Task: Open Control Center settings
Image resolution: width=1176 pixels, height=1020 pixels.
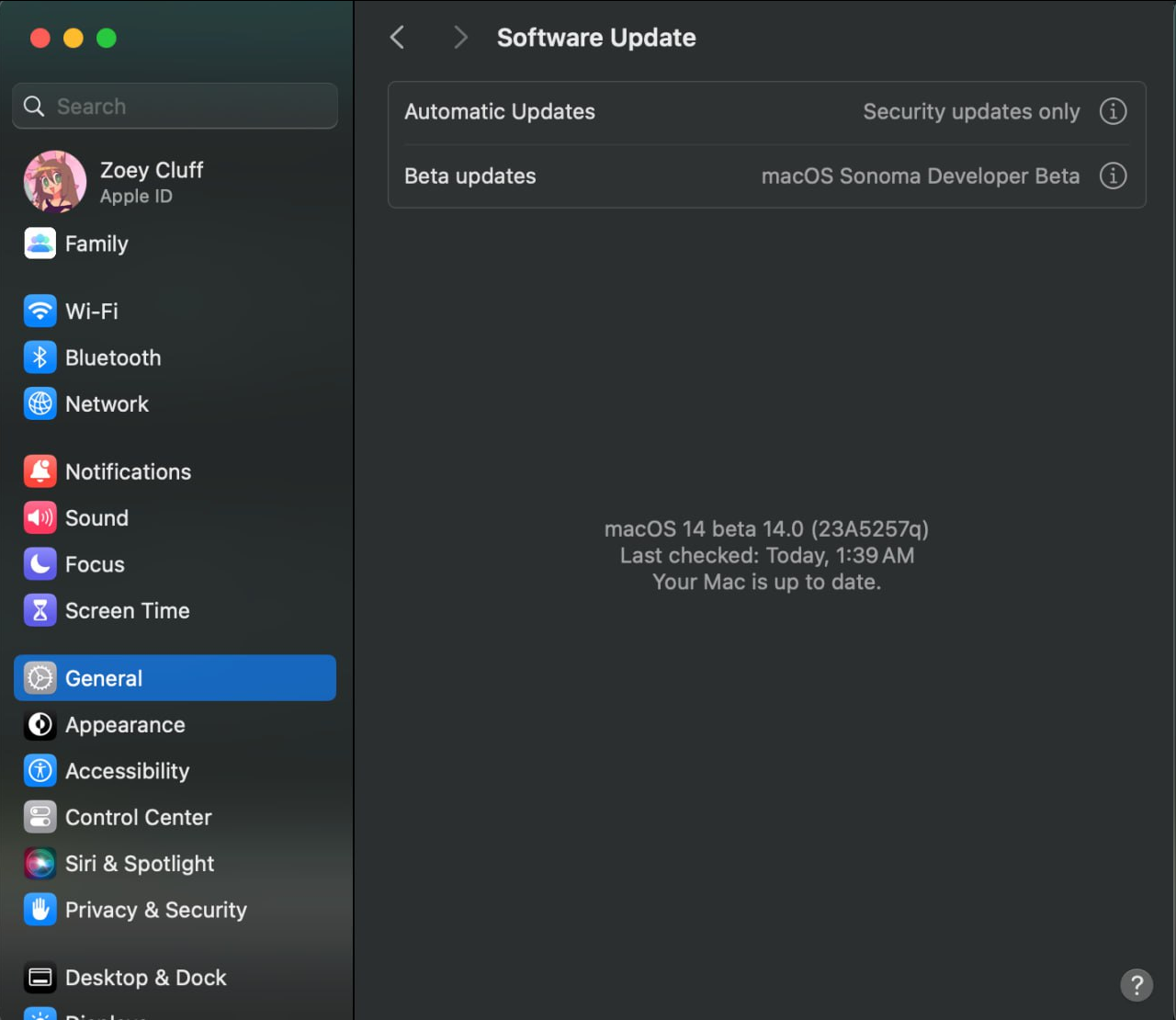Action: click(x=138, y=818)
